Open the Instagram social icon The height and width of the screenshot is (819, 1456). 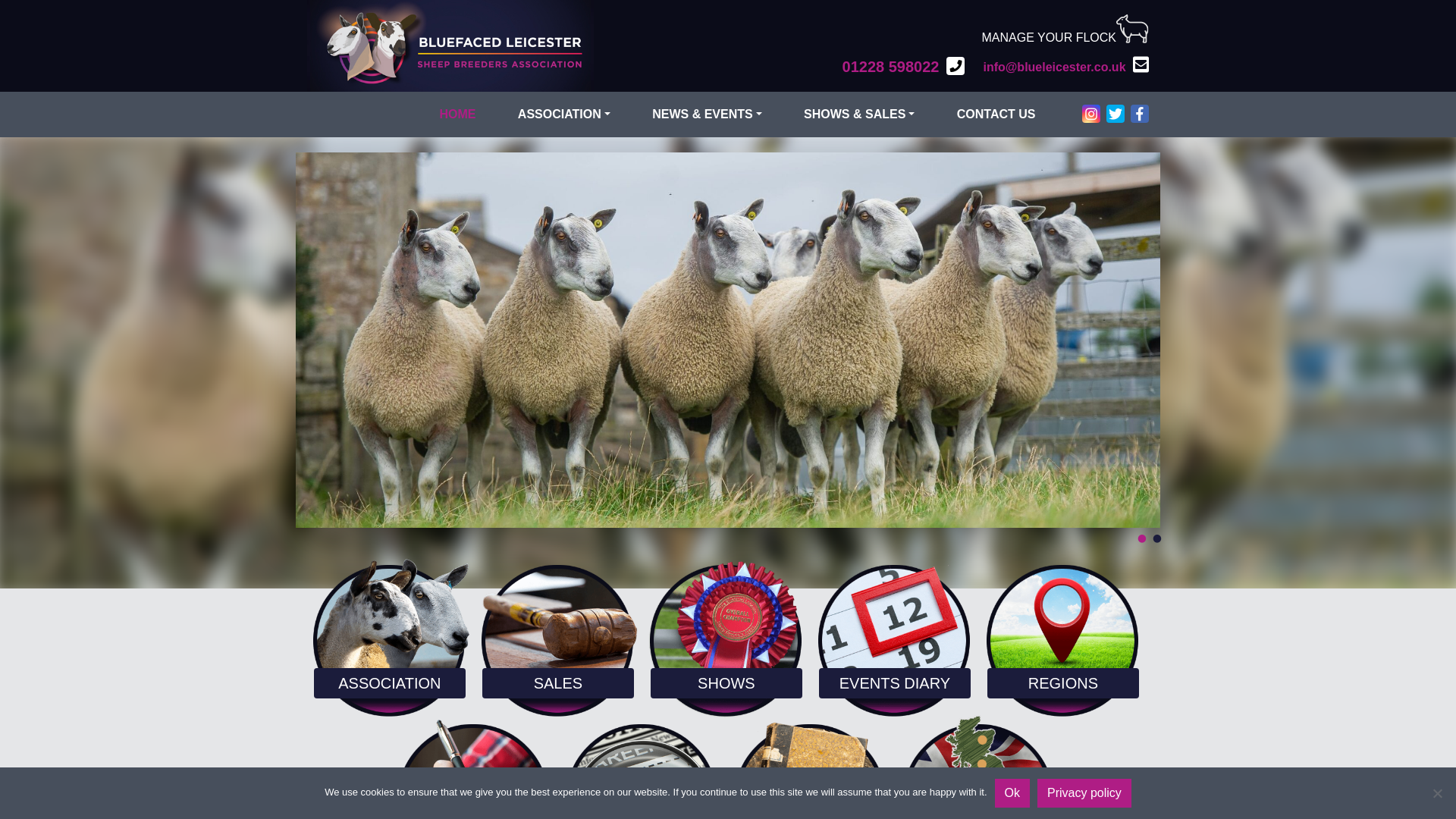[1090, 114]
